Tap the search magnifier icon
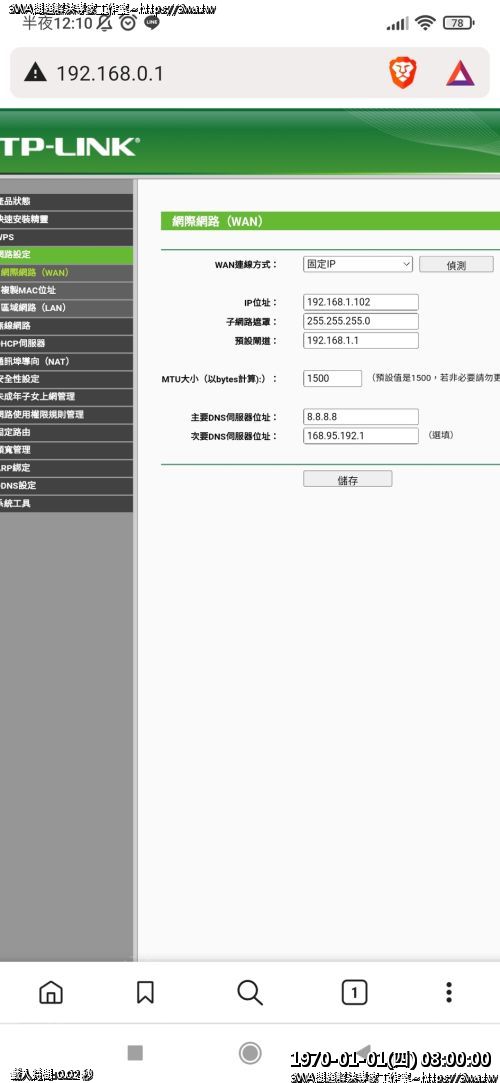 (249, 993)
